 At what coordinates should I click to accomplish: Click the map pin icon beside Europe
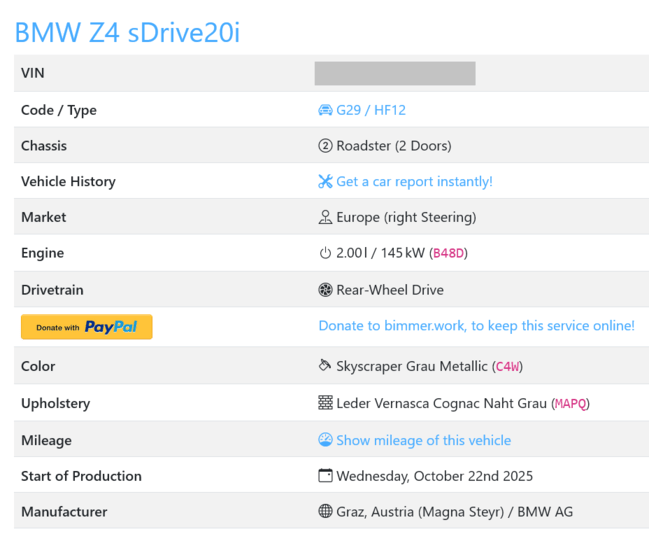tap(325, 217)
